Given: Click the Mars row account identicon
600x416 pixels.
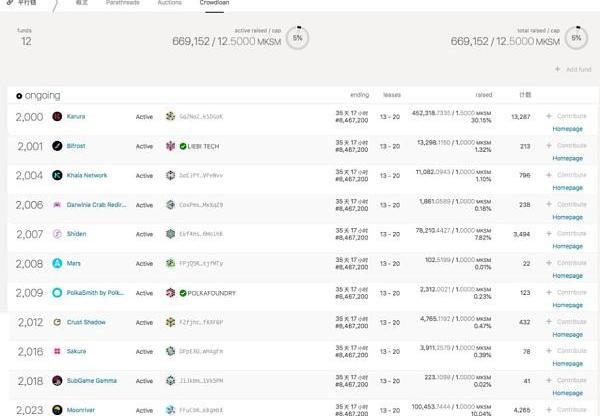Looking at the screenshot, I should [x=170, y=263].
